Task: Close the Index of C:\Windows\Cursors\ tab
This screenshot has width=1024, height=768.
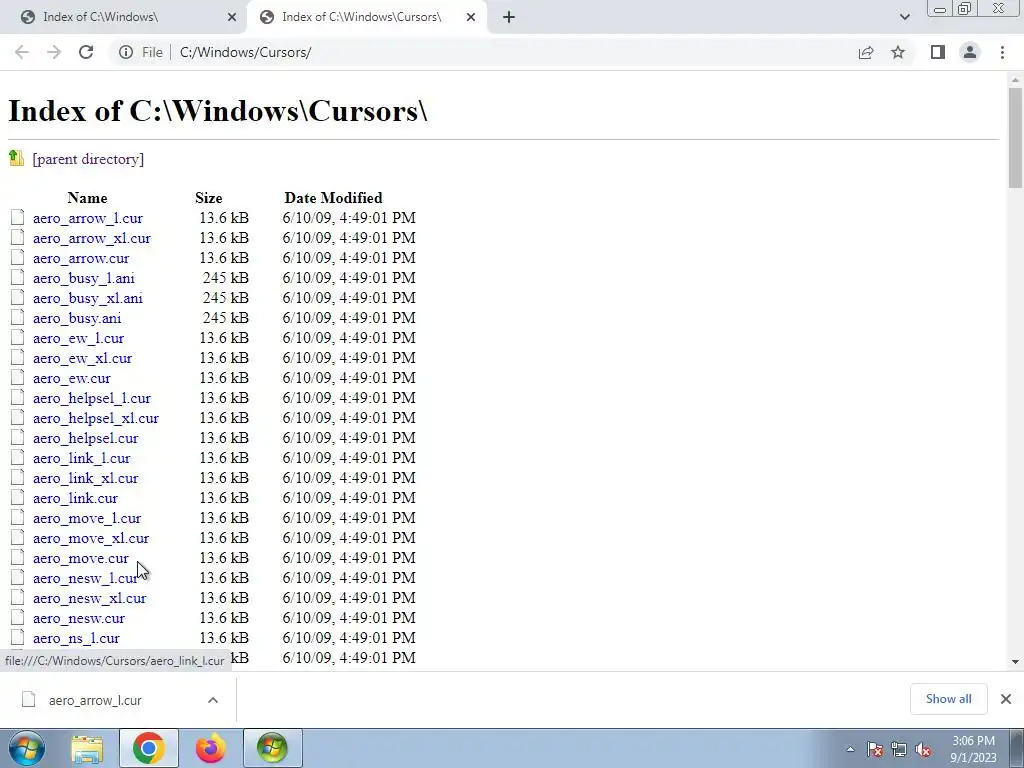Action: click(x=471, y=18)
